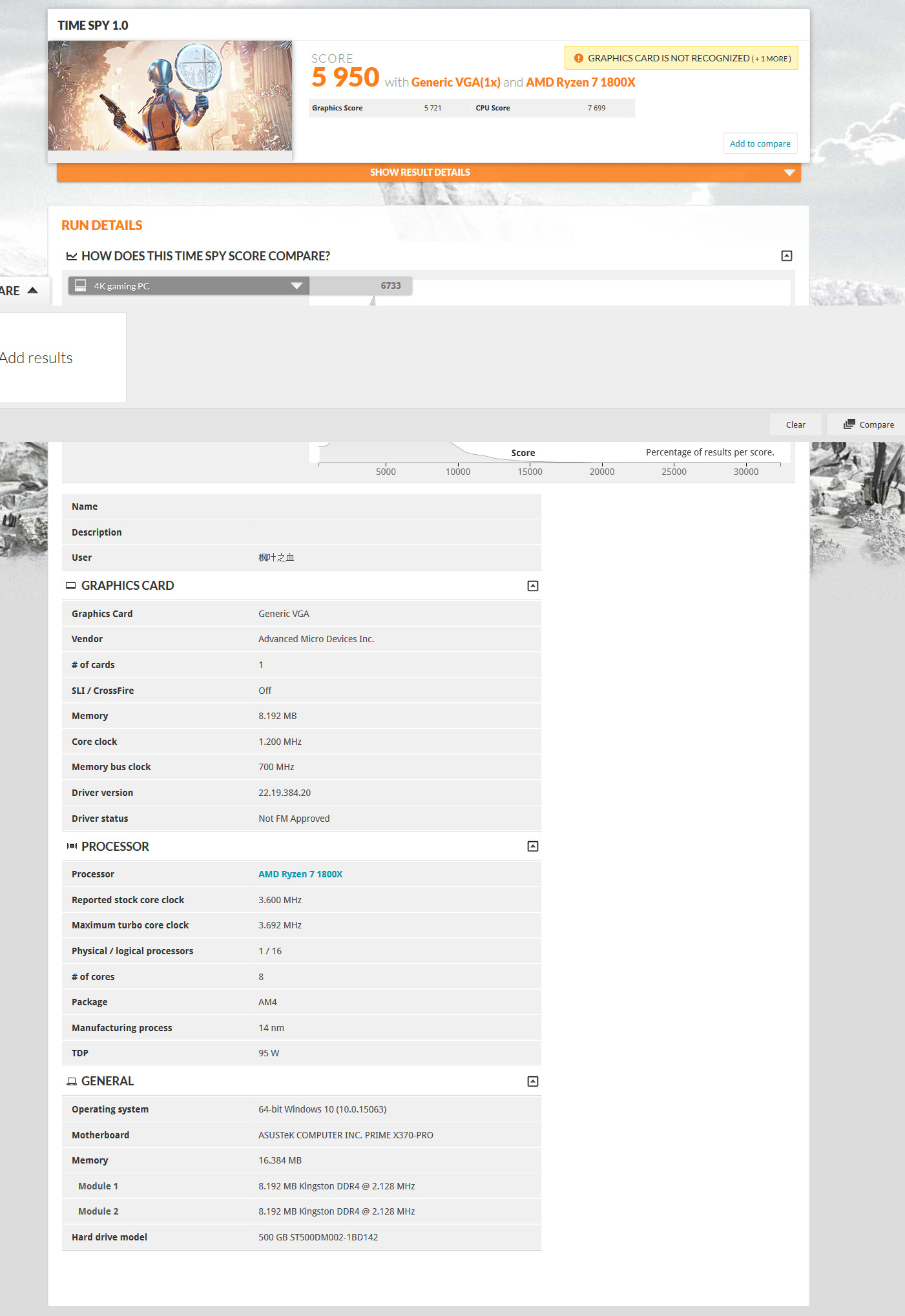Click Memory bus clock 700 MHz value
The width and height of the screenshot is (905, 1316).
pos(276,767)
